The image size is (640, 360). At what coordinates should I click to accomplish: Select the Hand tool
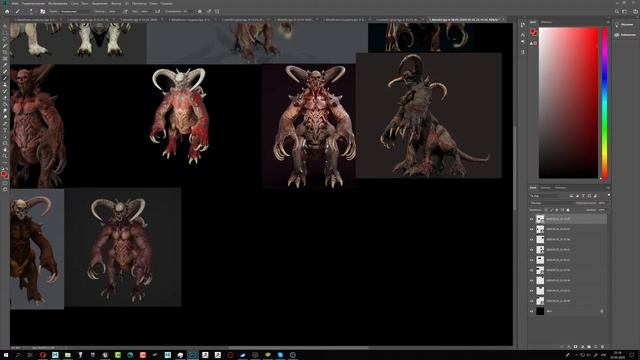tap(5, 150)
